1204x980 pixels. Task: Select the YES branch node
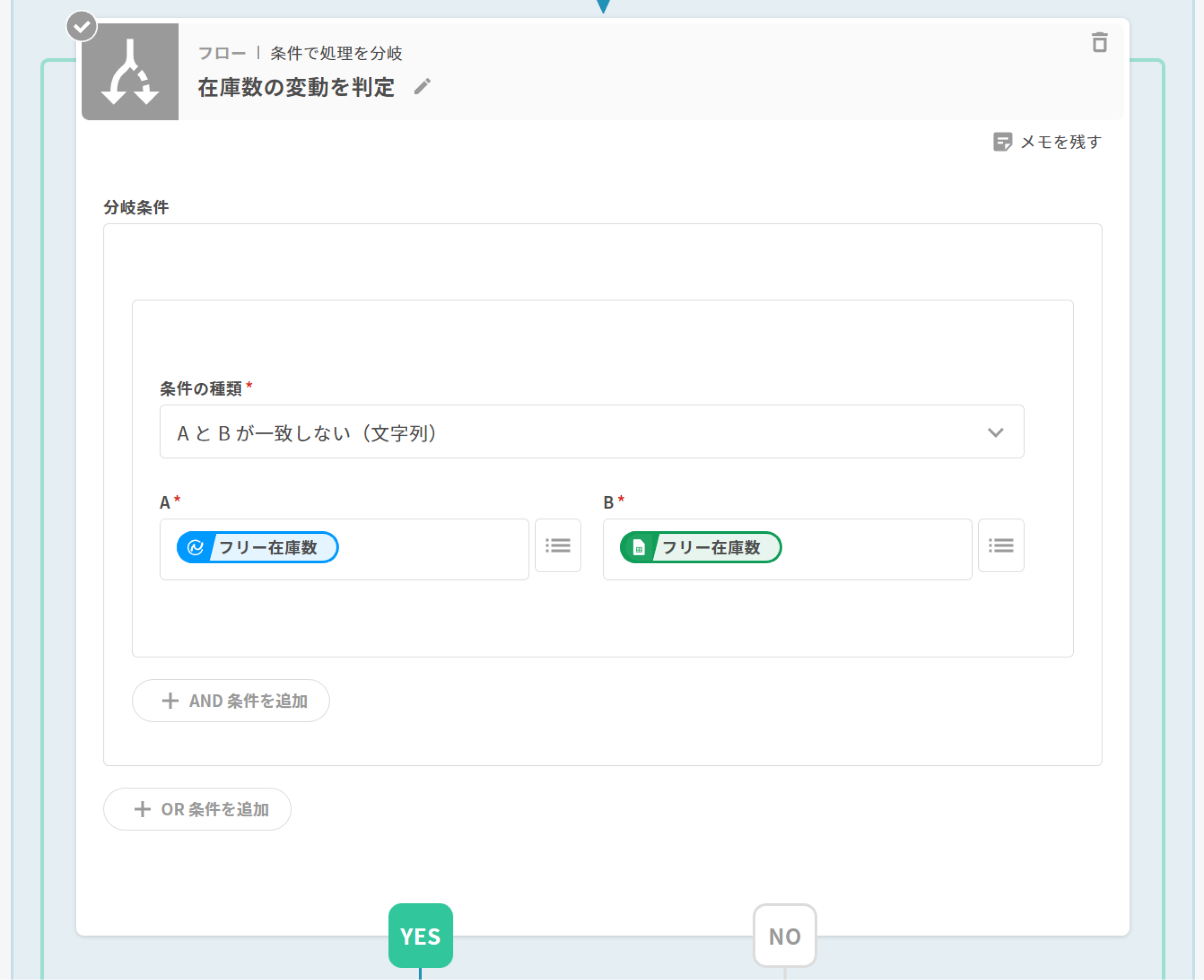420,935
